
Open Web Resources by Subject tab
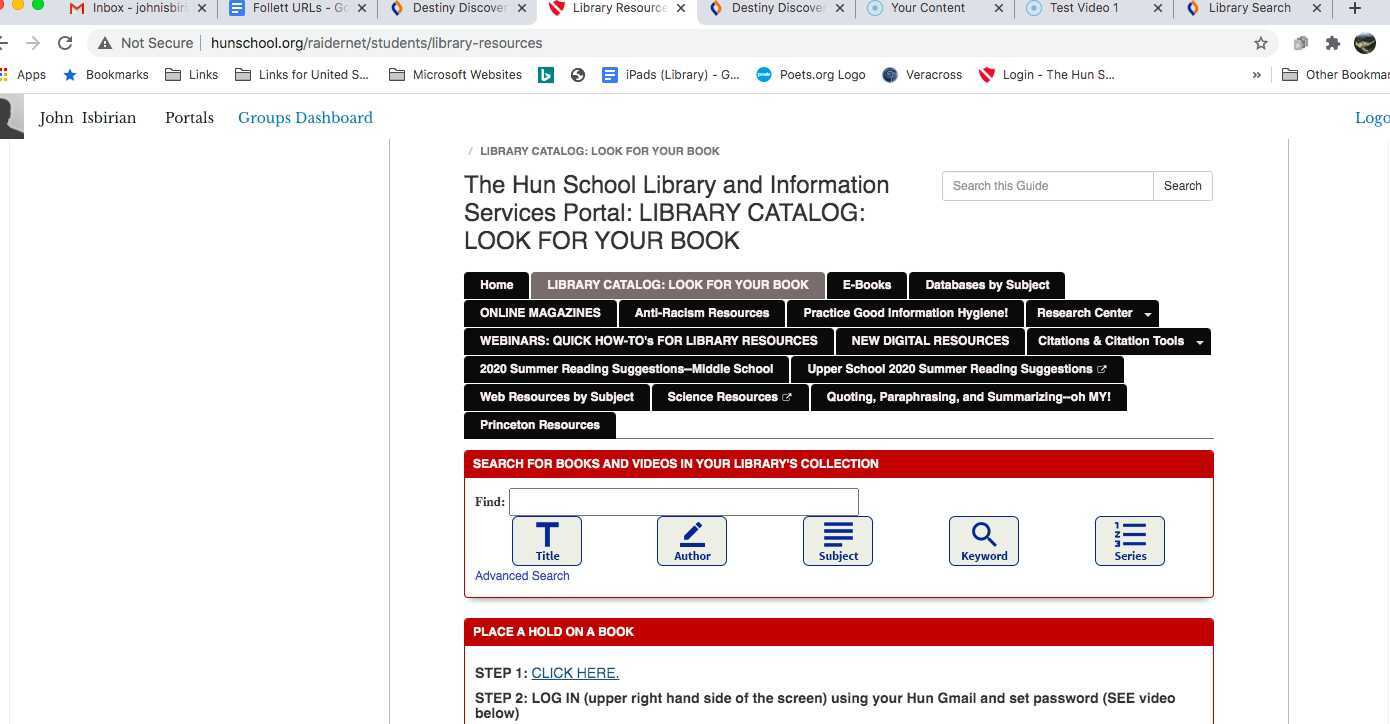pyautogui.click(x=557, y=397)
